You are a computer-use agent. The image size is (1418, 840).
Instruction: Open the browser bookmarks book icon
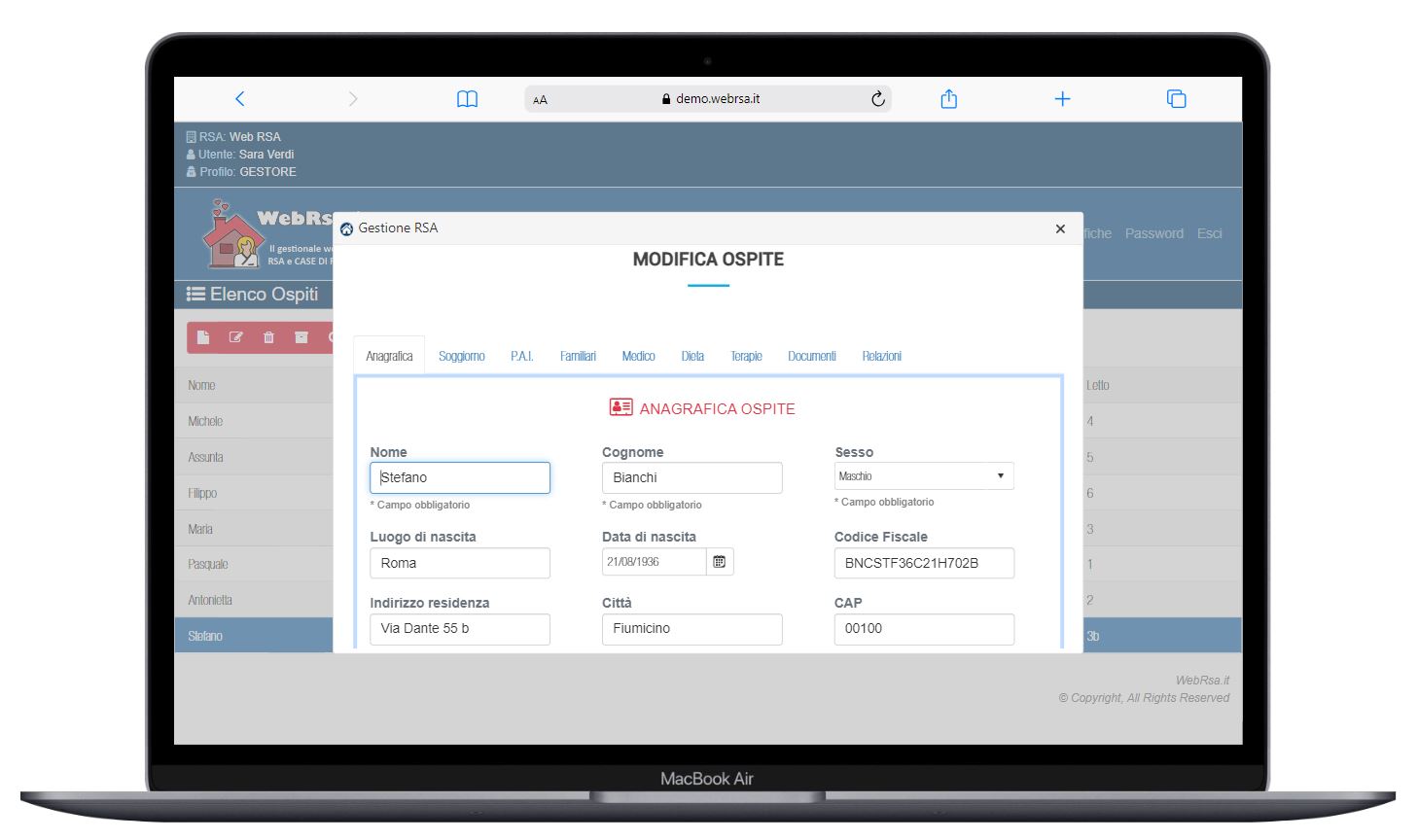pyautogui.click(x=467, y=99)
